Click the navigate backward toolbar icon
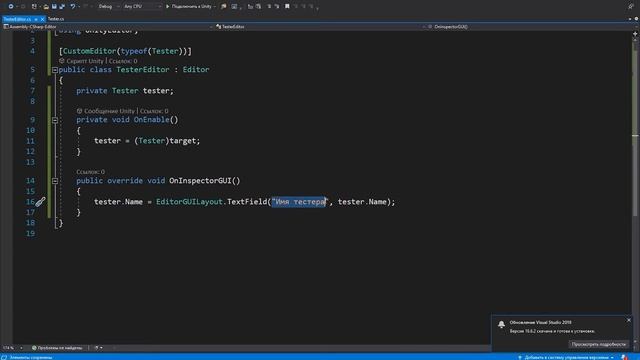Image resolution: width=640 pixels, height=360 pixels. [x=11, y=7]
